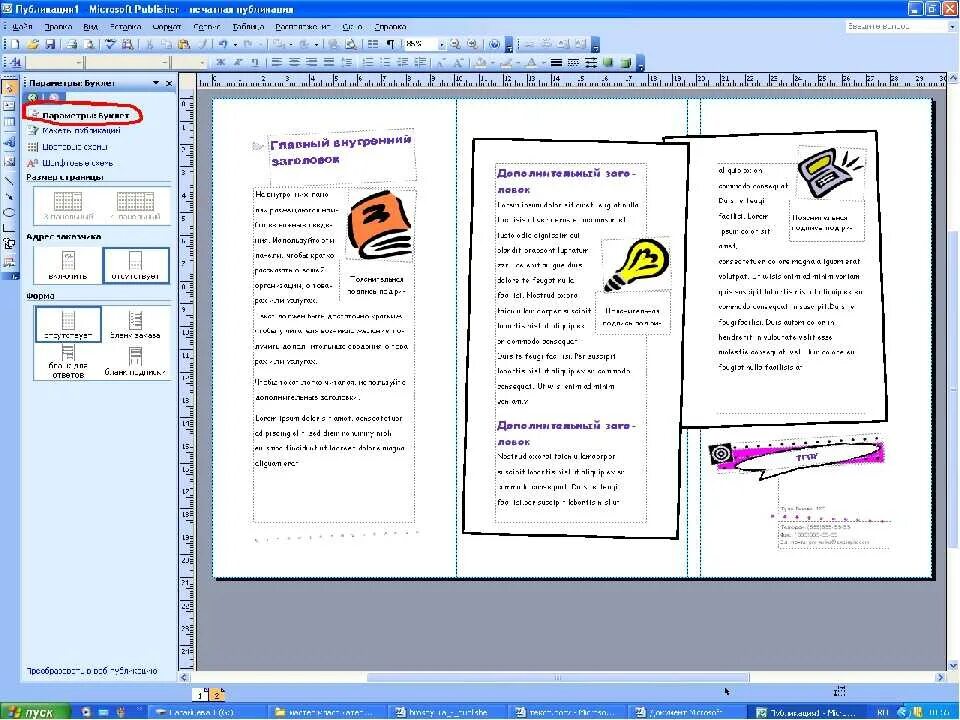Viewport: 960px width, 720px height.
Task: Select the 'Бланк заказа' form option
Action: point(135,324)
